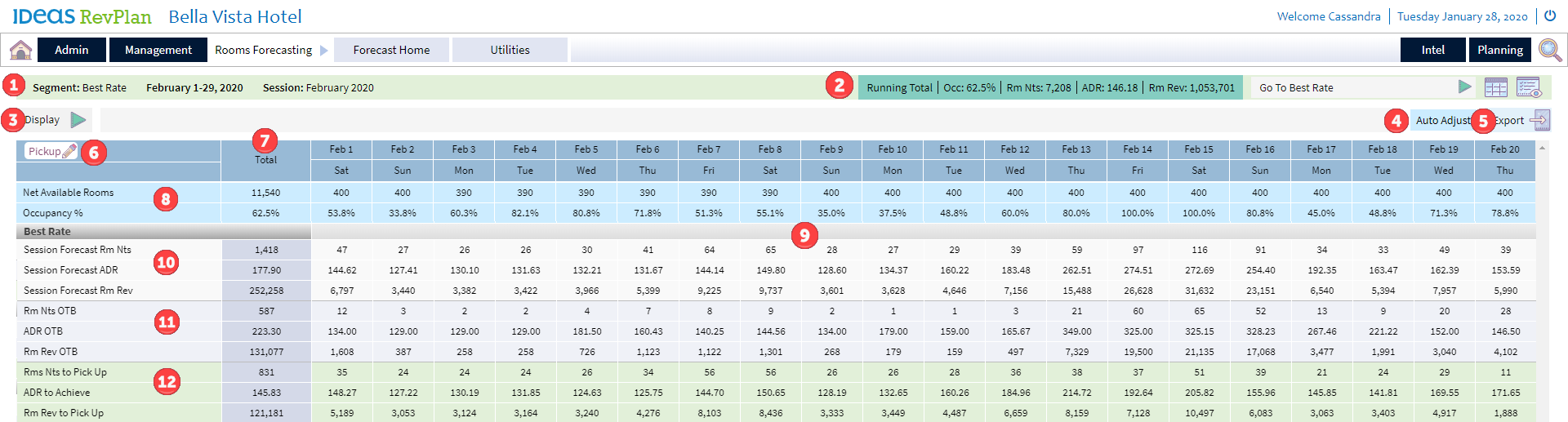
Task: Click the green arrow beside Go To Best Rate
Action: click(x=1465, y=87)
